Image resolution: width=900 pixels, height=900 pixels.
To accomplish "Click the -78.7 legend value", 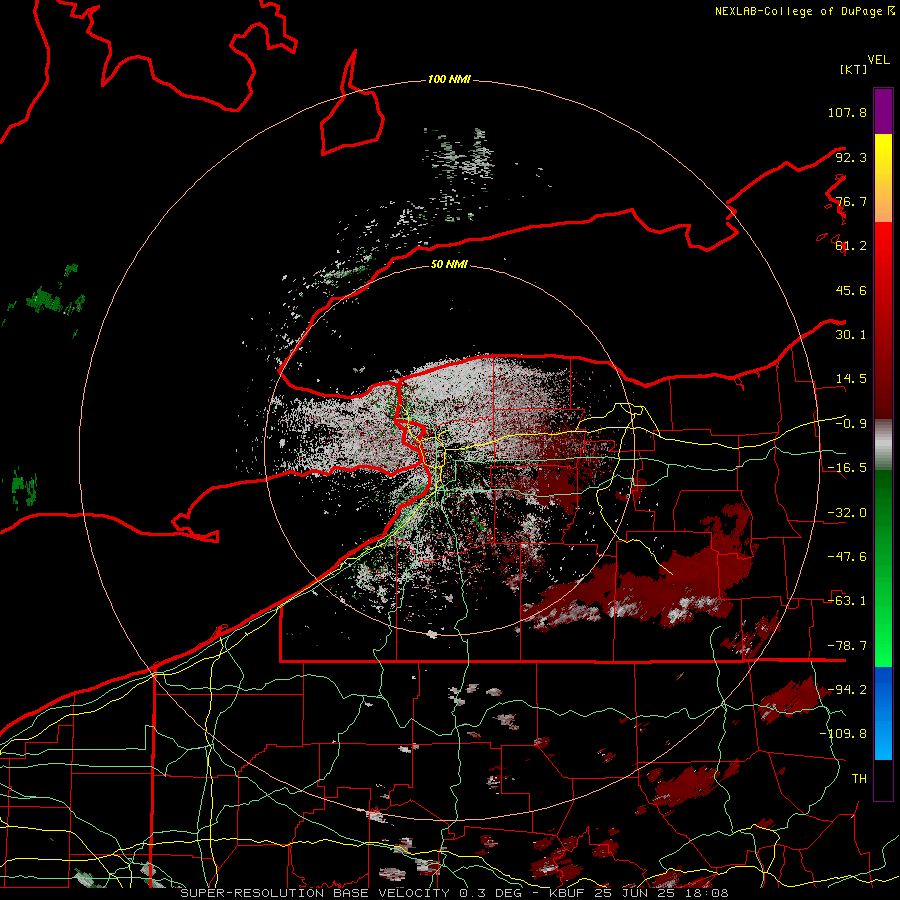I will [847, 646].
